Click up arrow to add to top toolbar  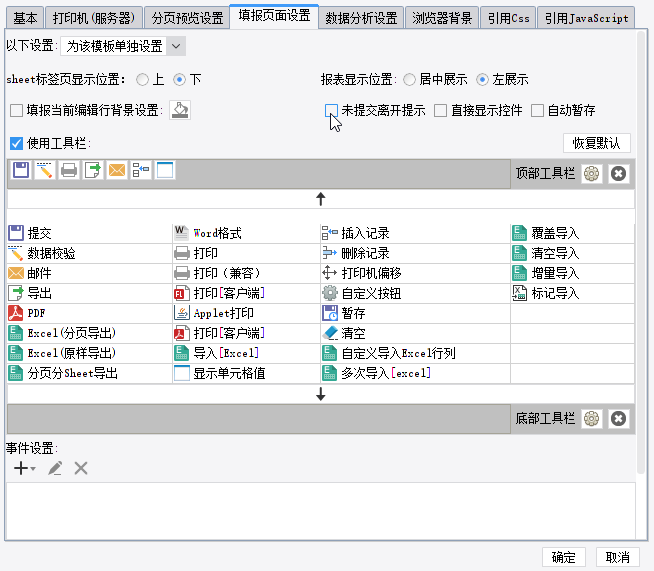click(321, 199)
